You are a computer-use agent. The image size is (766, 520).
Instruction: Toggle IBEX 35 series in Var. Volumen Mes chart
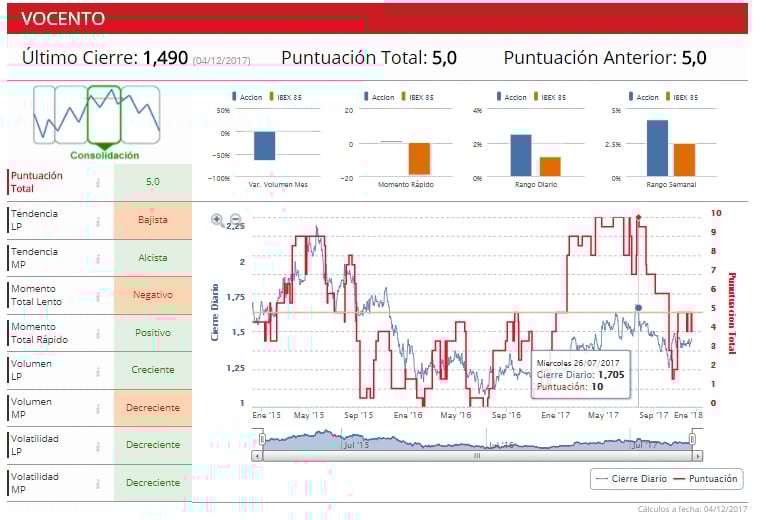(286, 97)
